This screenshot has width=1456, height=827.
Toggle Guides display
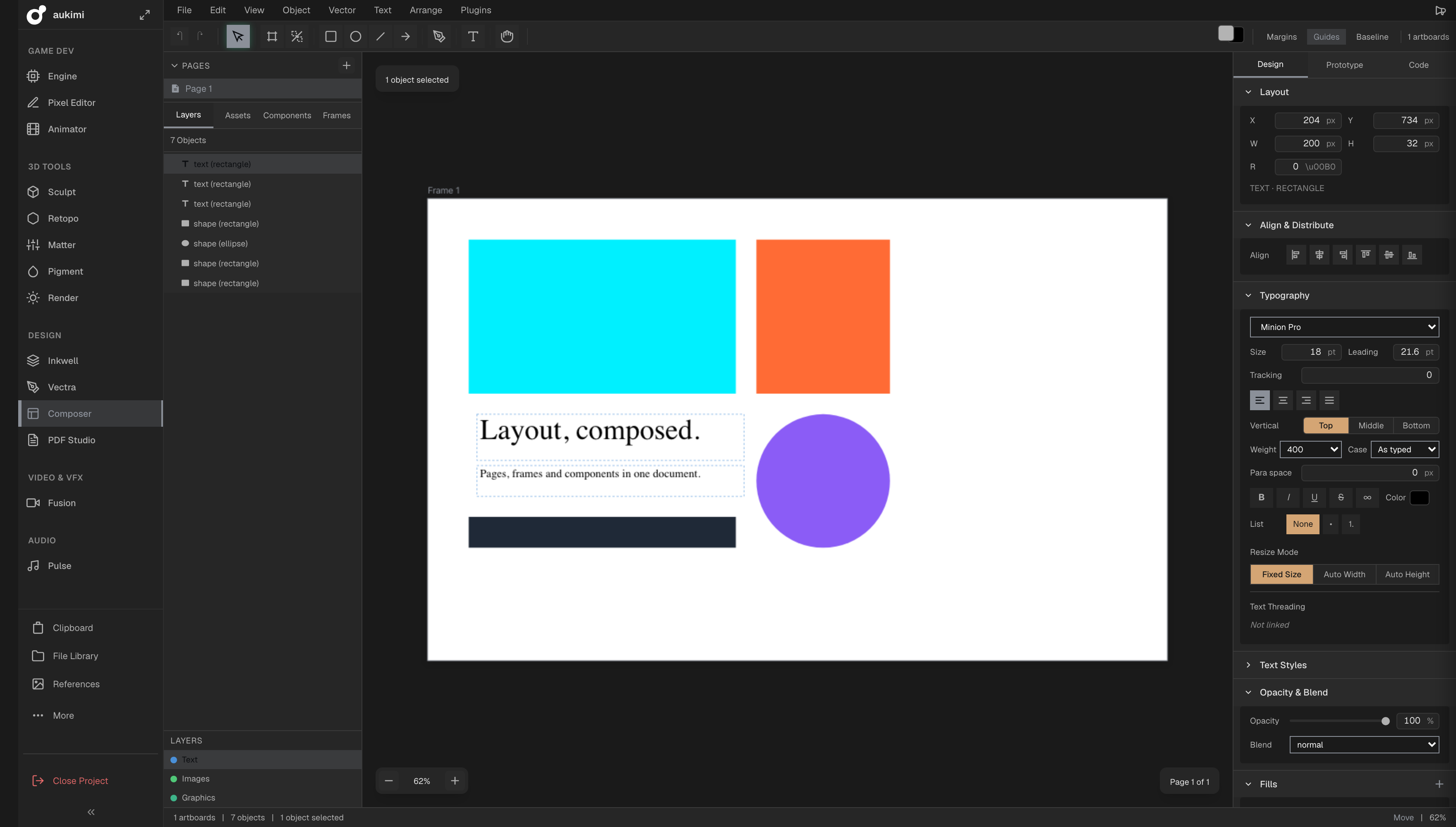pyautogui.click(x=1326, y=37)
